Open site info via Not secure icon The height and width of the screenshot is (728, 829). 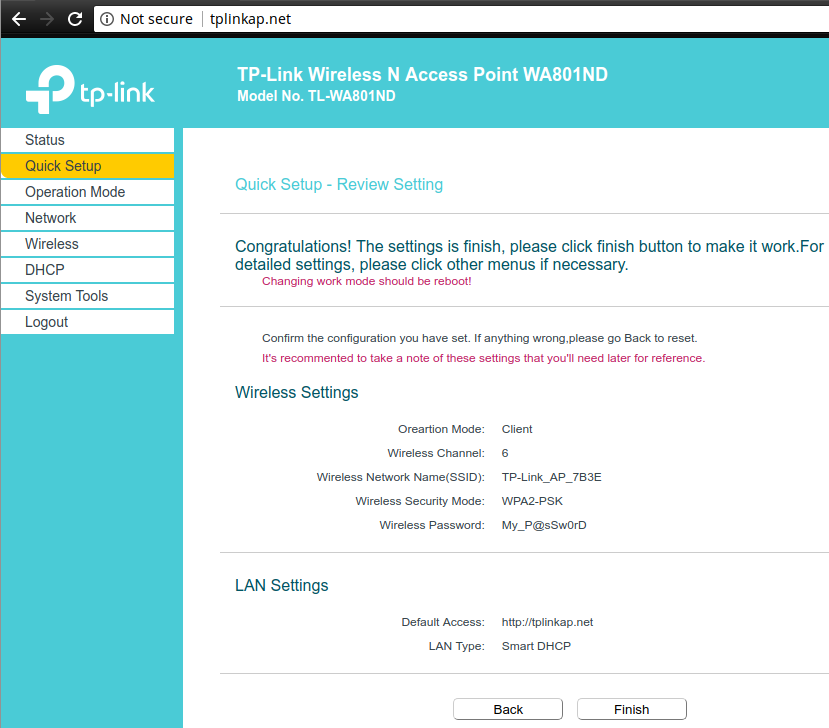point(107,19)
